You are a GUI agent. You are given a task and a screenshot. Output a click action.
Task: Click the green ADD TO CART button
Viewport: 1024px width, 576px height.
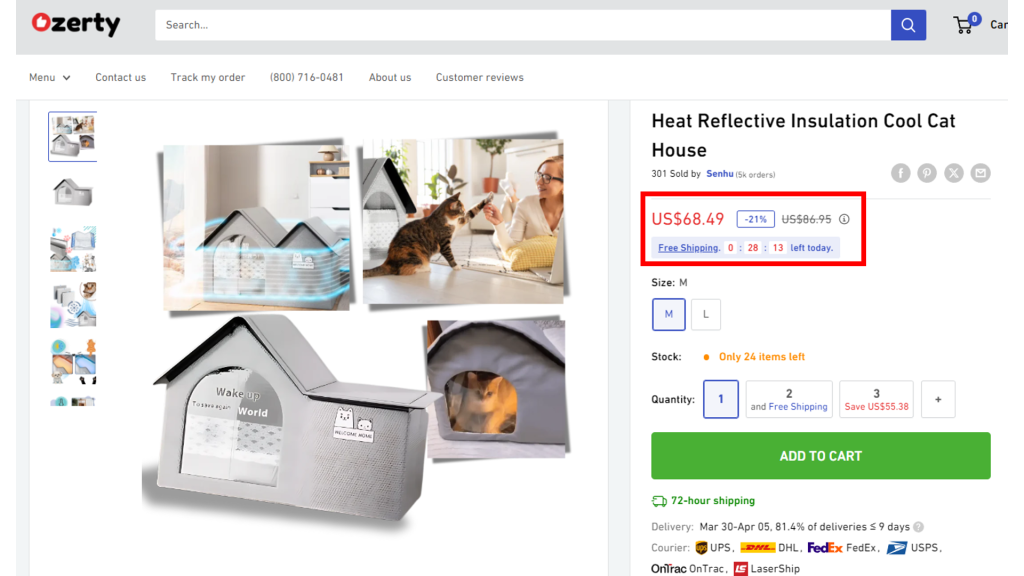[821, 456]
